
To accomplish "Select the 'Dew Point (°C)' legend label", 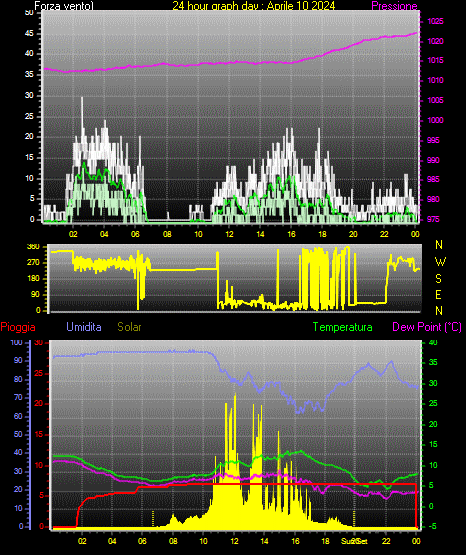I will point(427,327).
